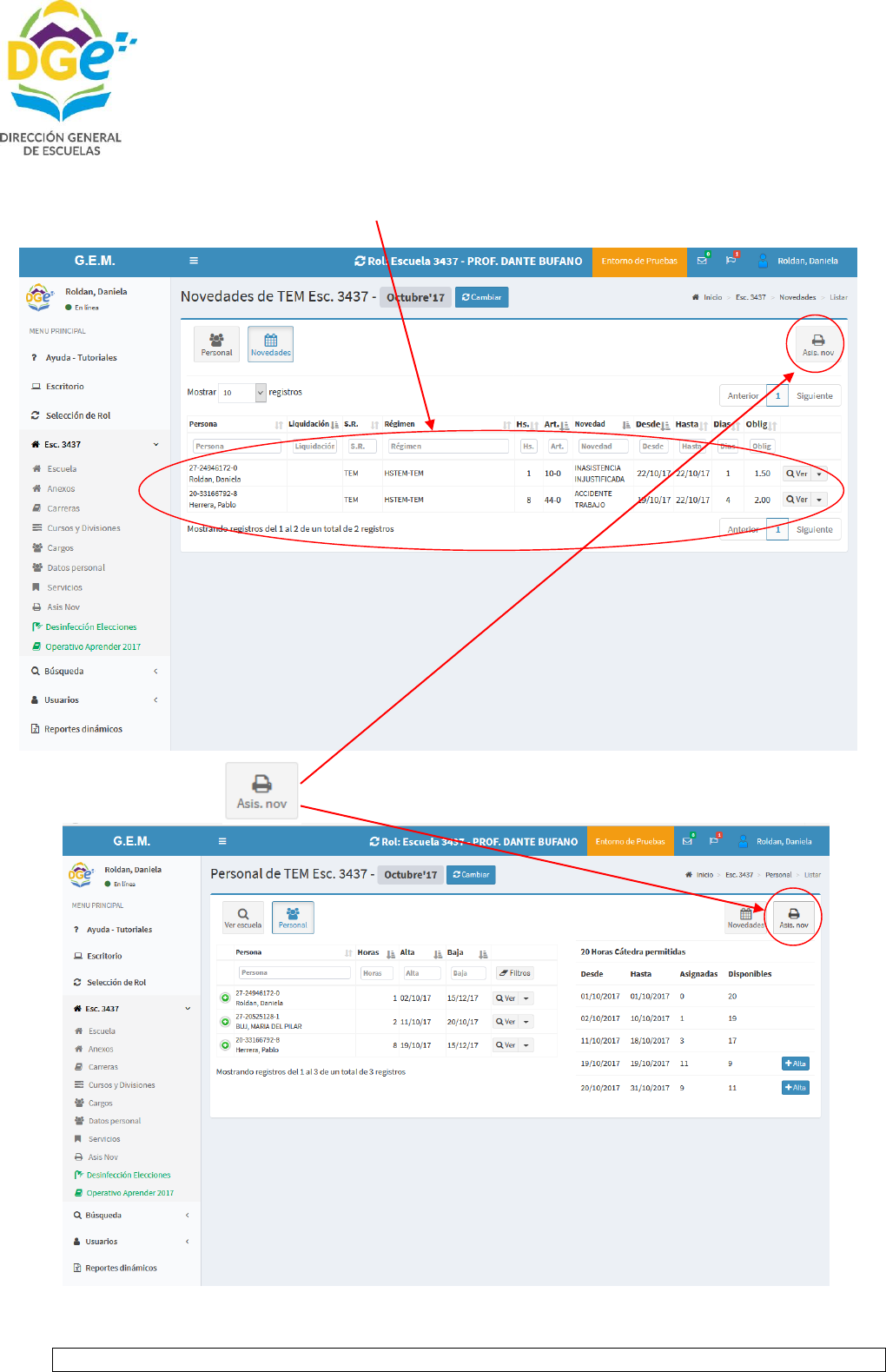Sort by Liquidación column in Novedades table
The height and width of the screenshot is (1372, 886).
(x=314, y=424)
